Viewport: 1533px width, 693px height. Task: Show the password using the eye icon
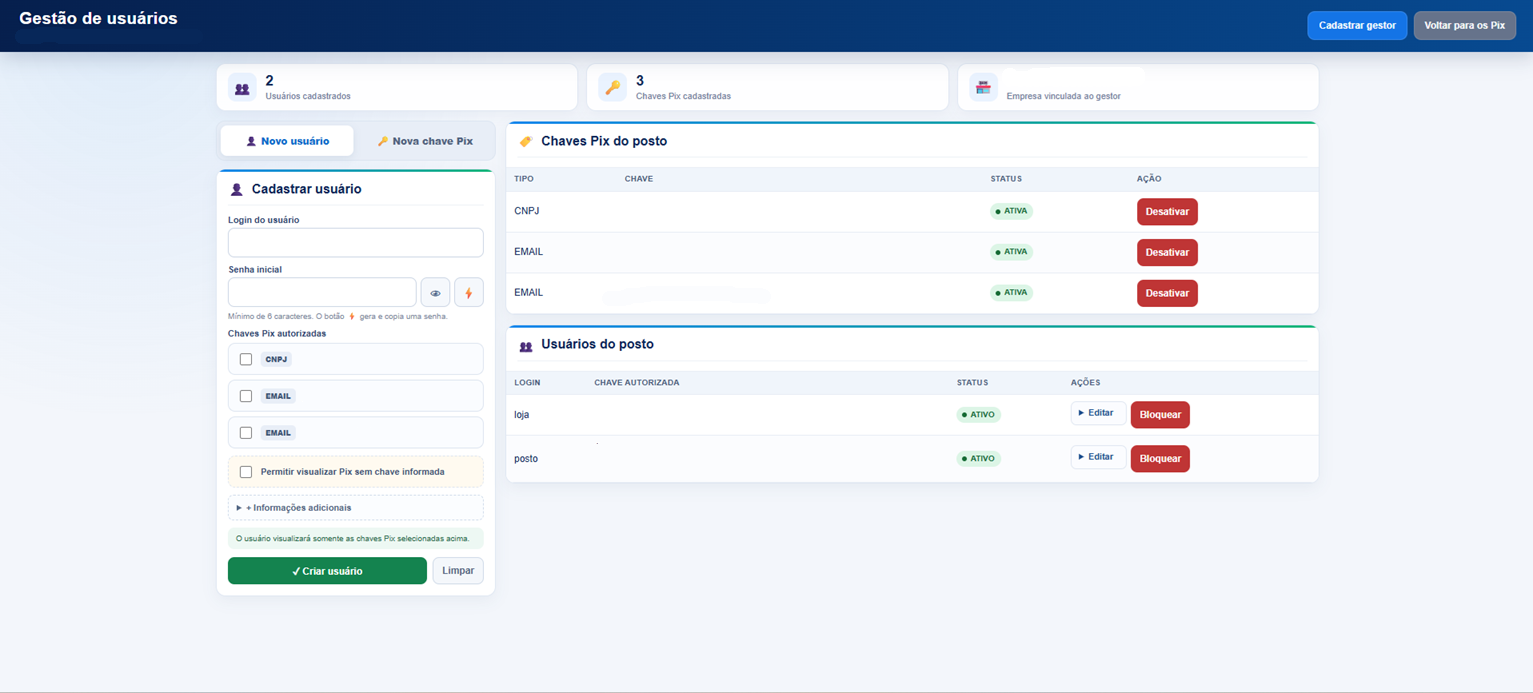pyautogui.click(x=435, y=293)
